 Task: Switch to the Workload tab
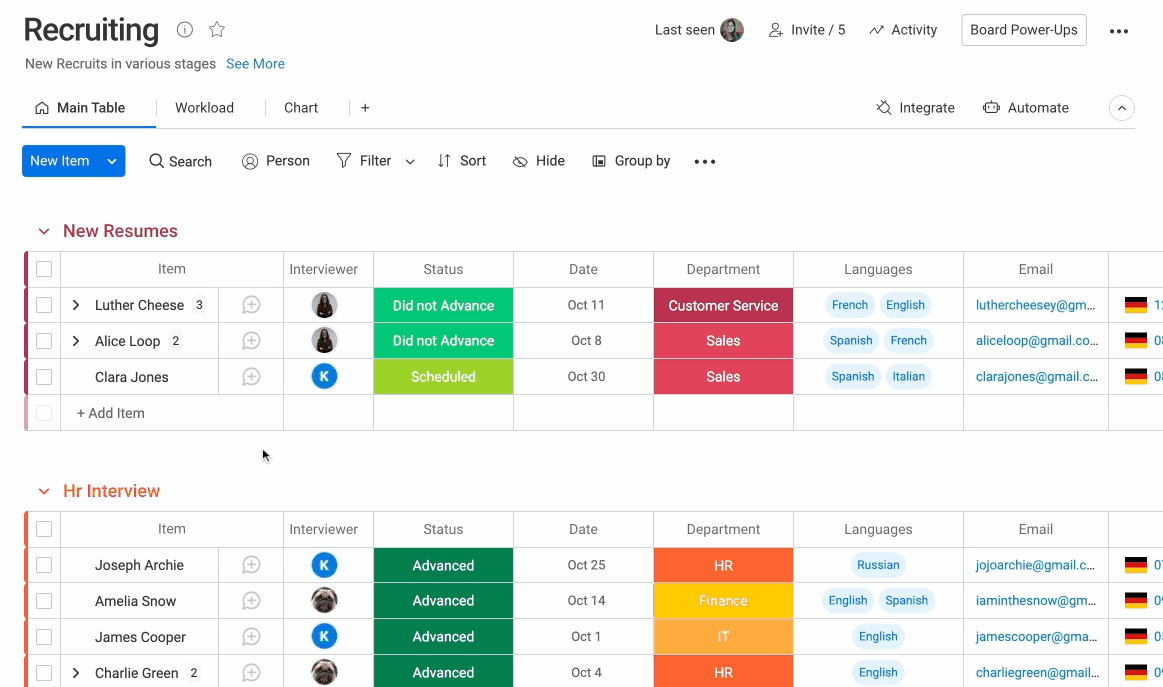204,108
